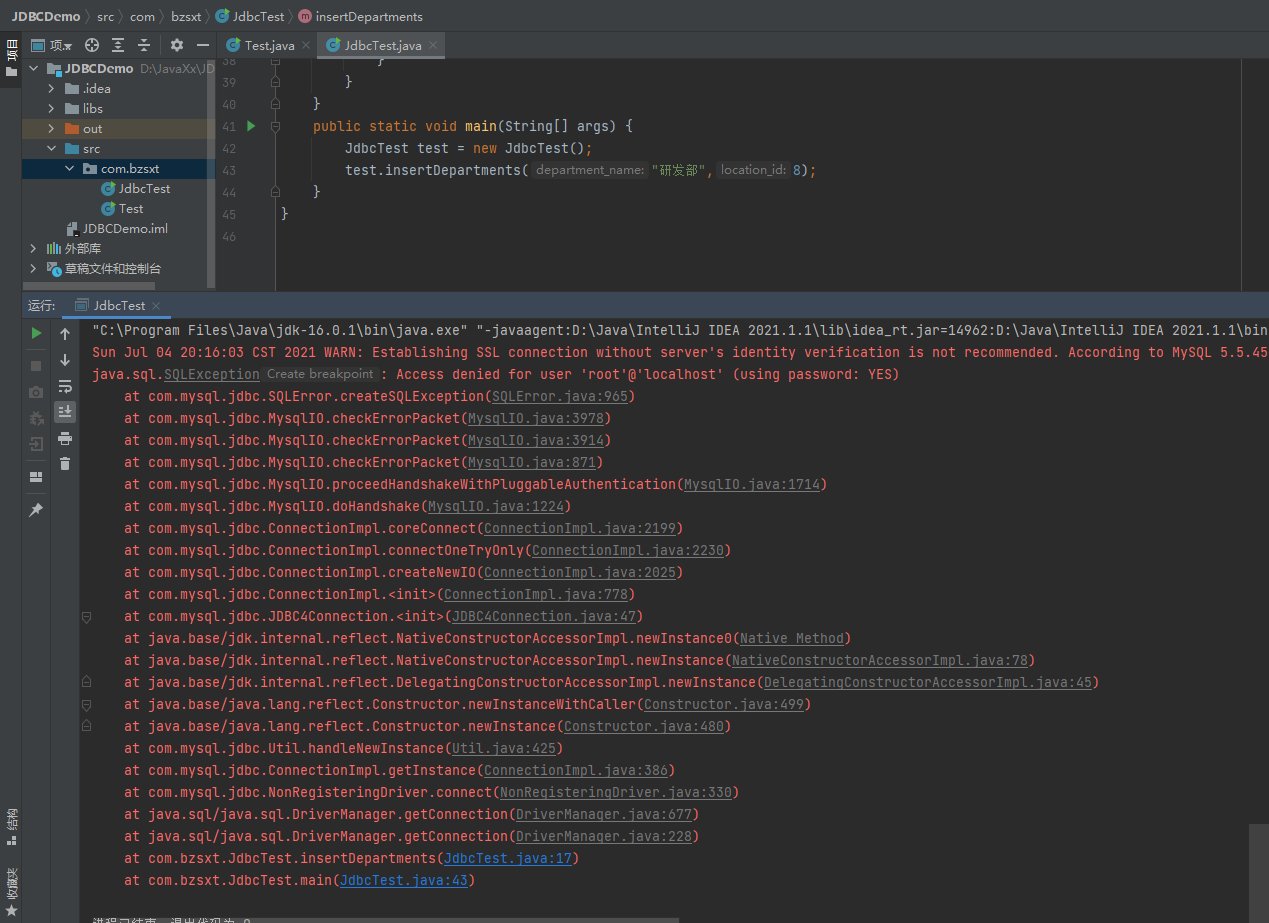Pin the Run tab with the pin icon
The width and height of the screenshot is (1269, 923).
point(36,510)
